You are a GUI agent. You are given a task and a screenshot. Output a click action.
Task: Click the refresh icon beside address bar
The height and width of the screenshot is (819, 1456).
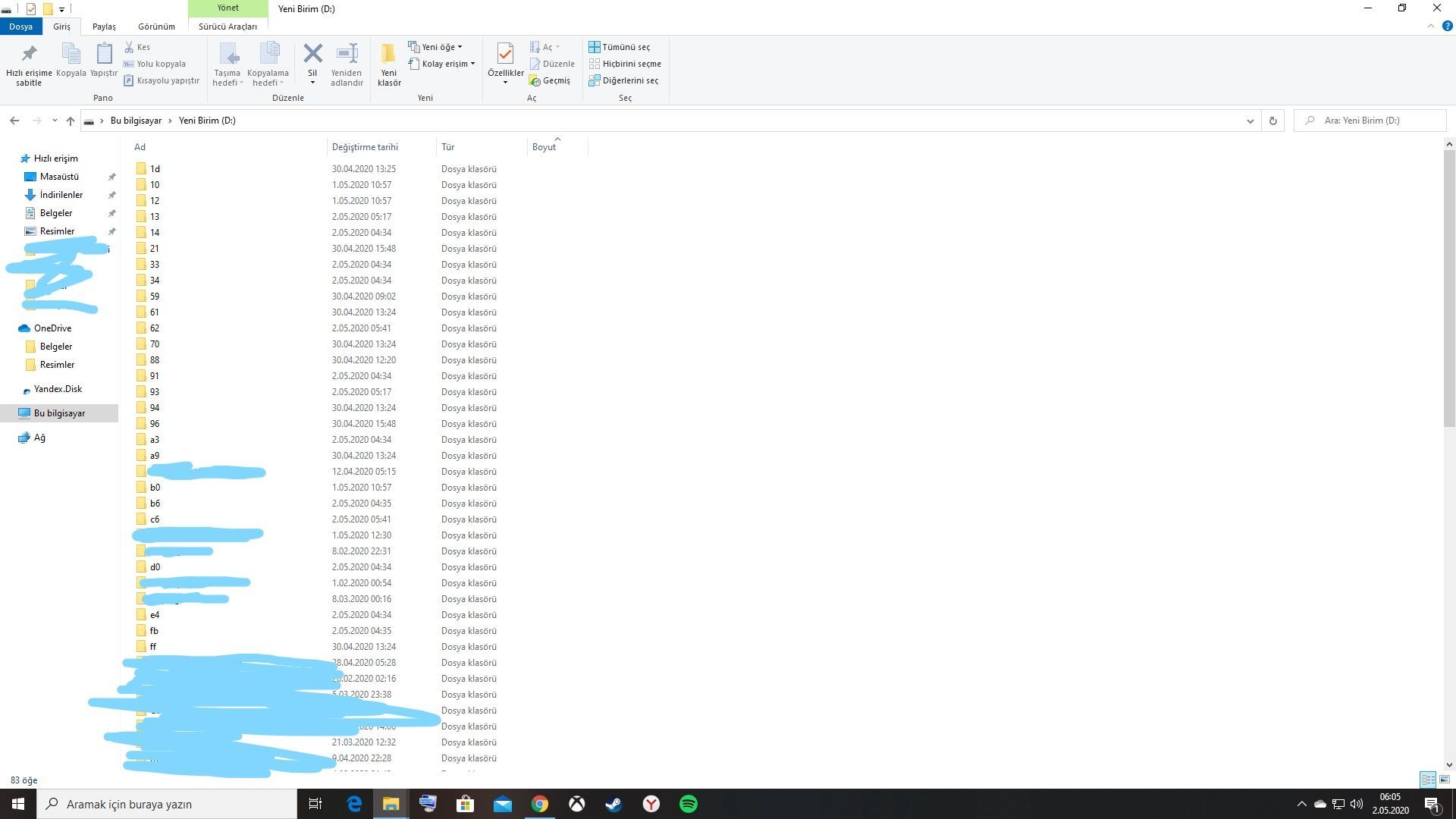click(x=1272, y=121)
